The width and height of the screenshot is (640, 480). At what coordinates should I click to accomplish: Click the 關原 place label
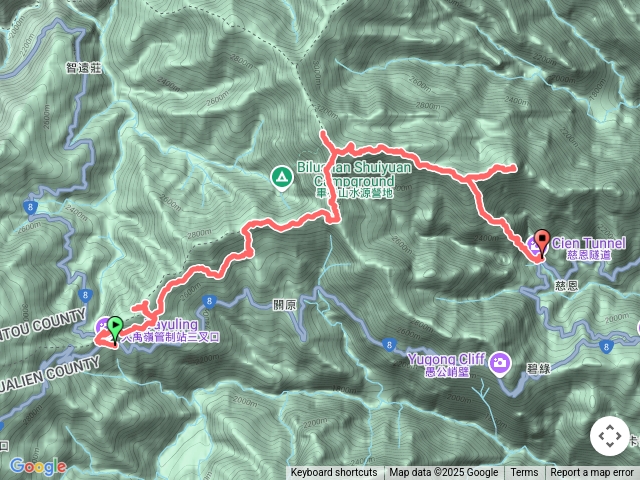coord(284,305)
